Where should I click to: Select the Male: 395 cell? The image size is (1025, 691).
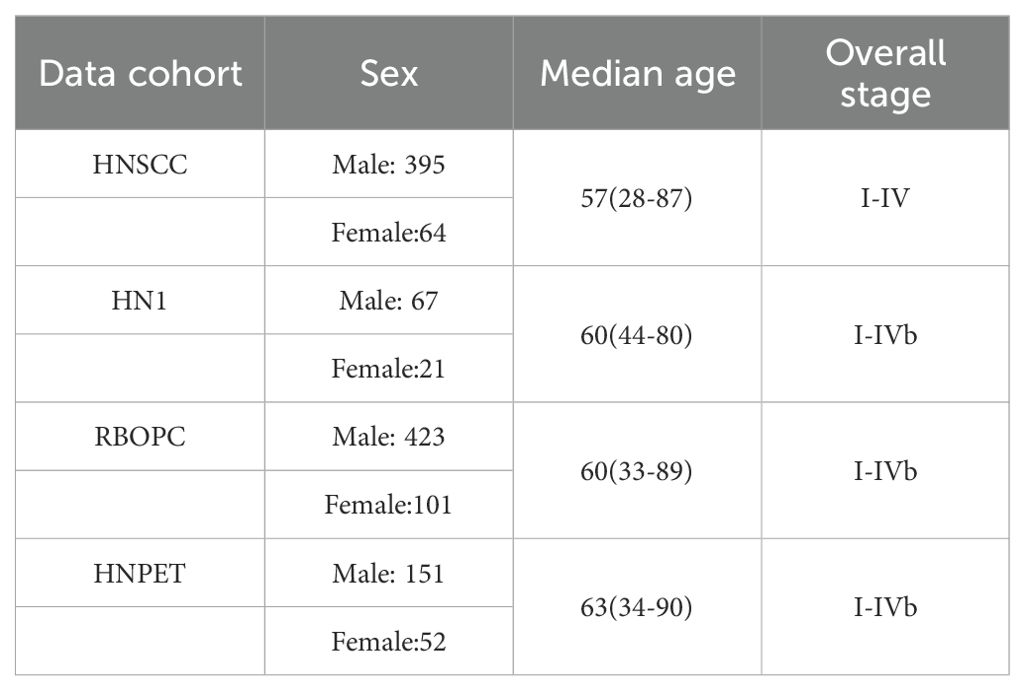pyautogui.click(x=388, y=165)
